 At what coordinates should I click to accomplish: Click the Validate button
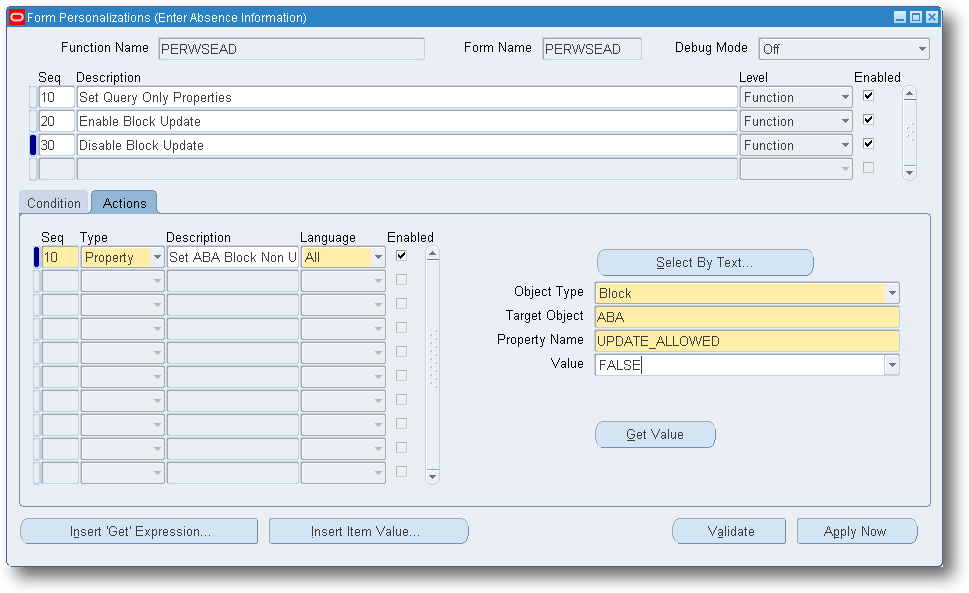click(729, 531)
